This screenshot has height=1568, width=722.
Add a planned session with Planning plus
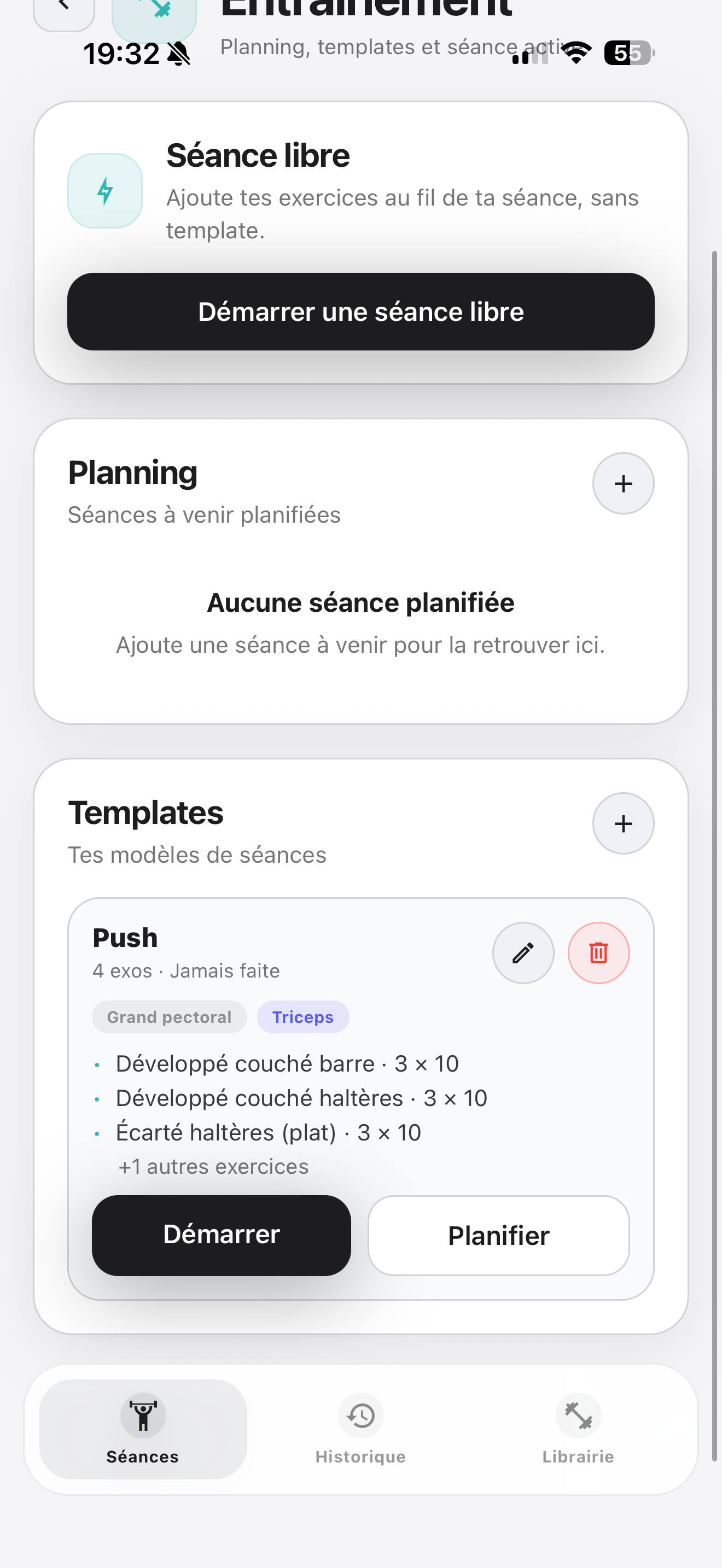pyautogui.click(x=623, y=483)
